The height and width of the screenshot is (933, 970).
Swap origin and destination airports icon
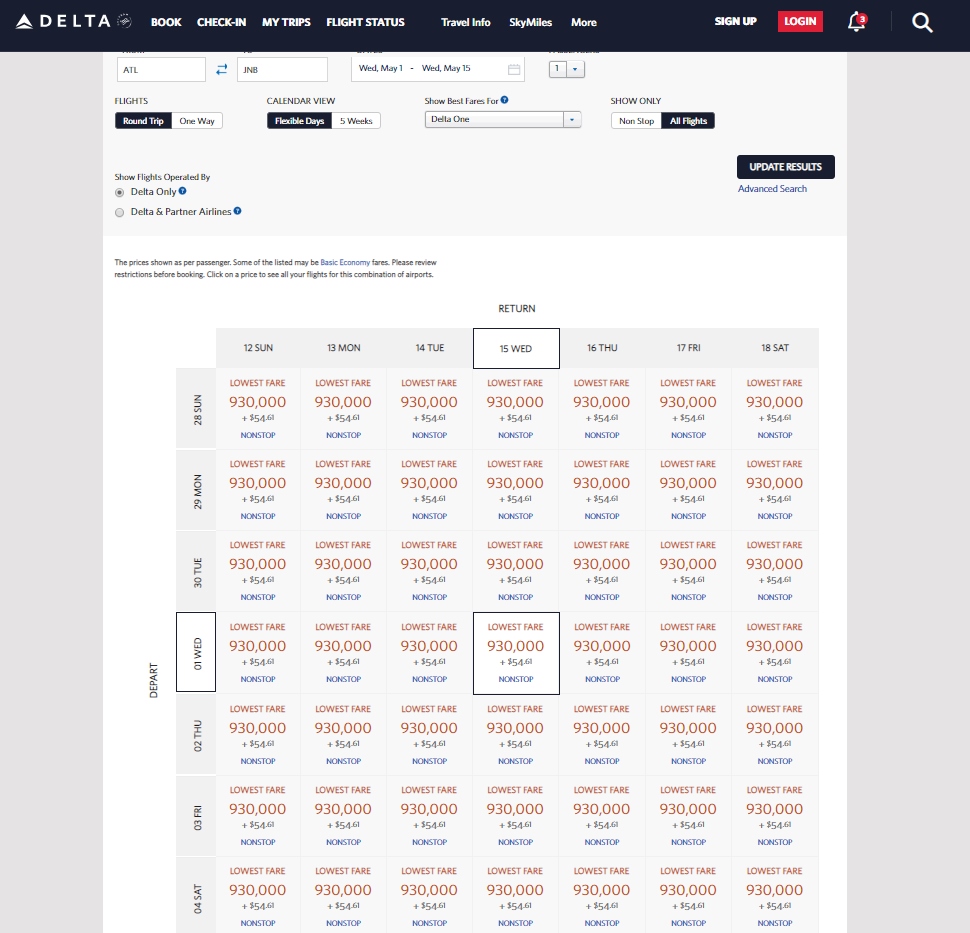coord(221,69)
